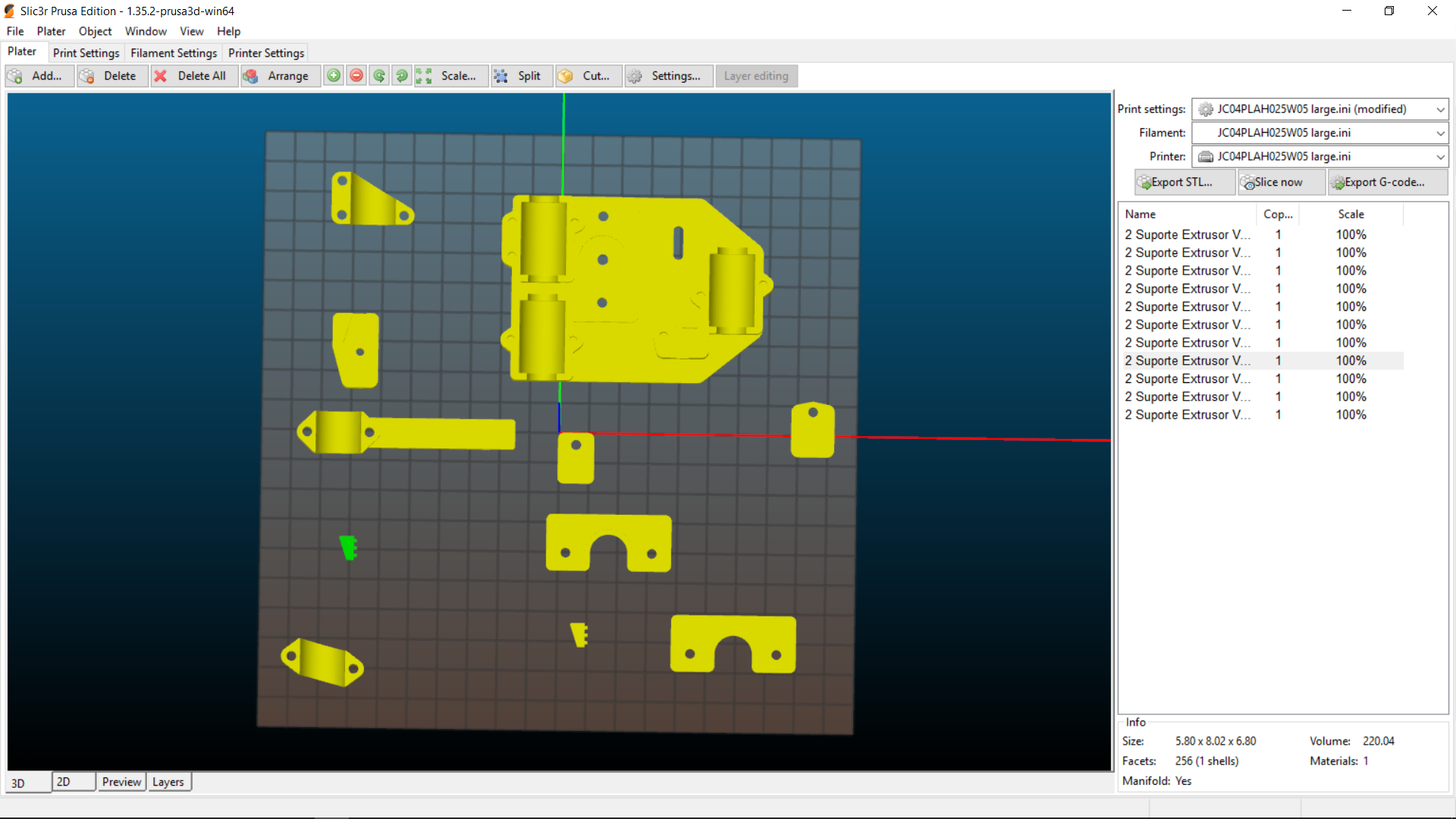The width and height of the screenshot is (1456, 819).
Task: Open the Plater menu
Action: click(51, 31)
